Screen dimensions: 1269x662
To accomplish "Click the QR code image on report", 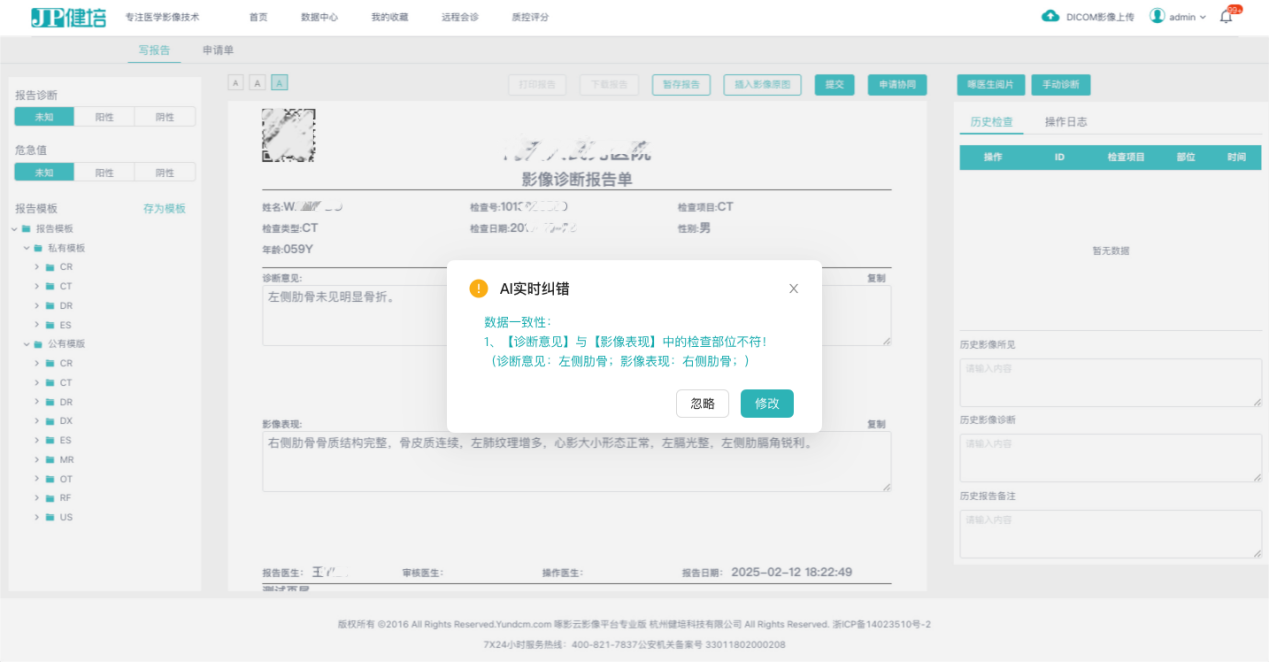I will (x=289, y=135).
